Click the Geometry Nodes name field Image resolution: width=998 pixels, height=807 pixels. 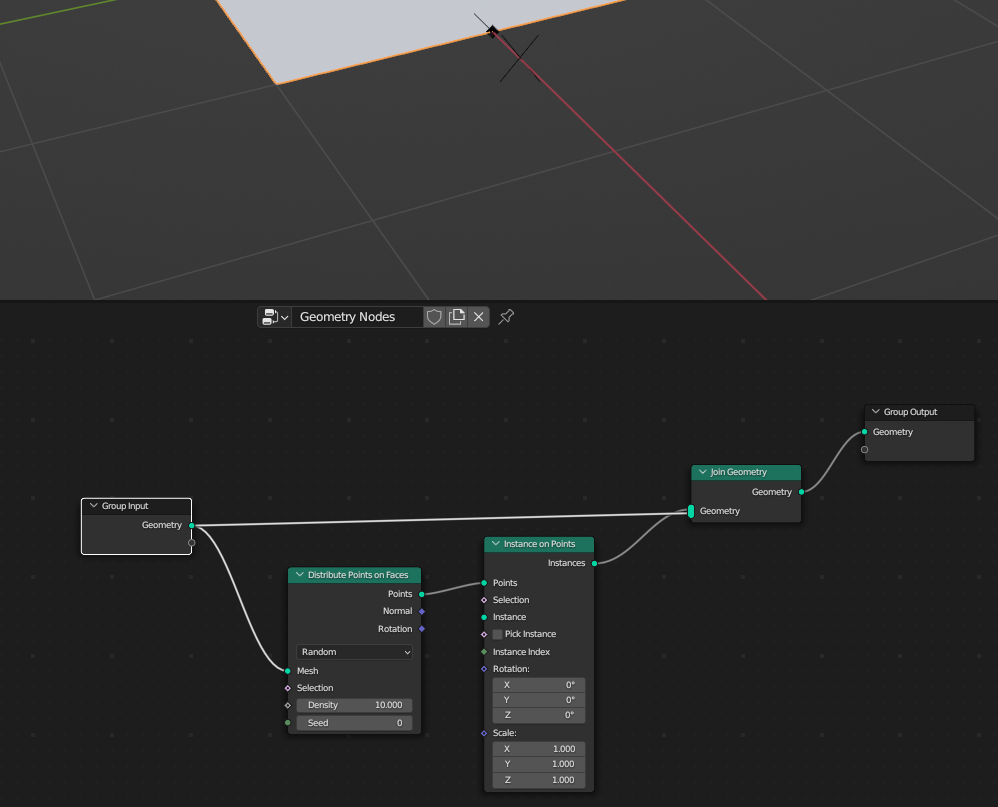(356, 317)
